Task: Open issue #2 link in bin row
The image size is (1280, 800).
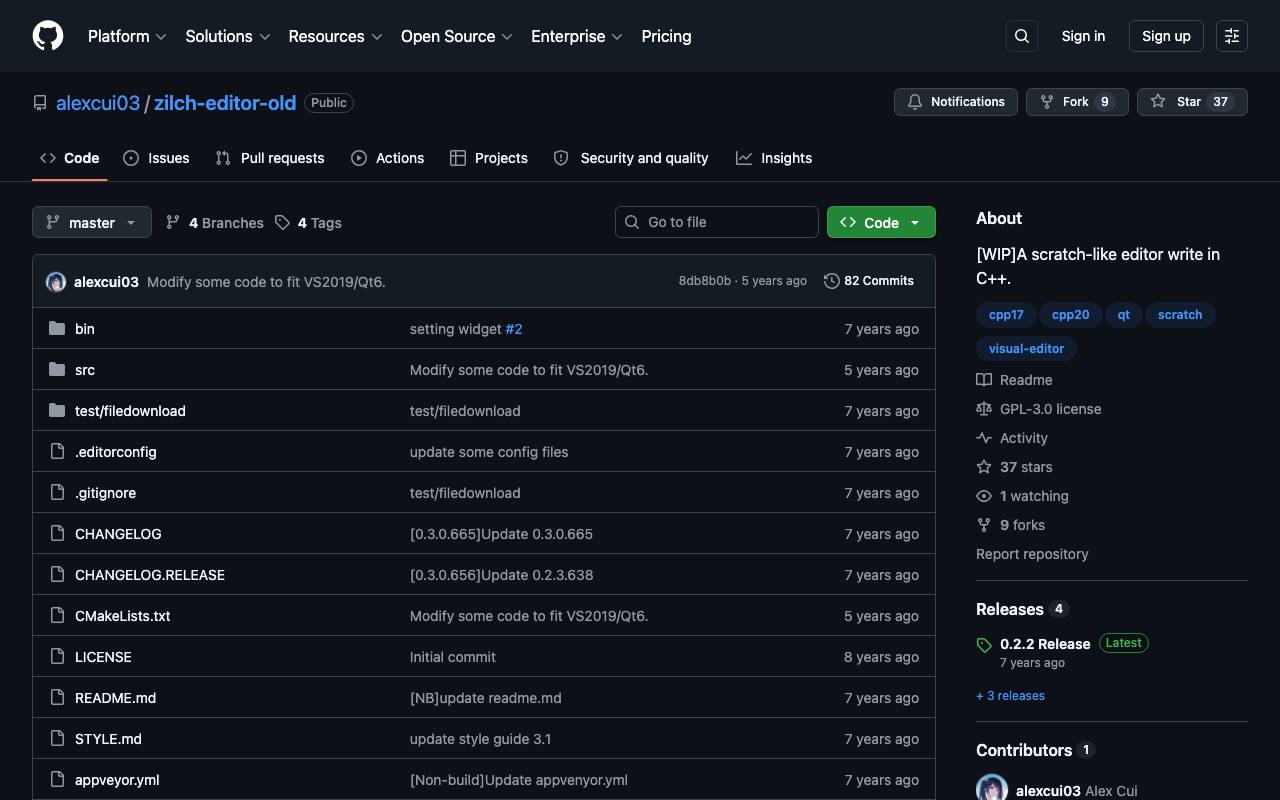Action: click(x=514, y=329)
